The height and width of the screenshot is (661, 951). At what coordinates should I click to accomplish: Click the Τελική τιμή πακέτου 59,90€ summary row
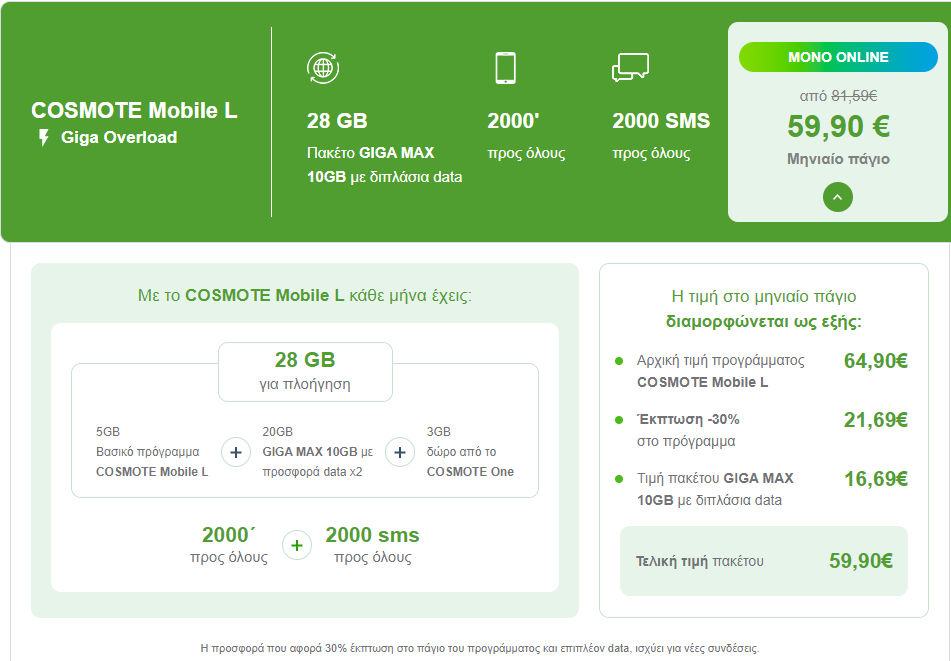764,561
